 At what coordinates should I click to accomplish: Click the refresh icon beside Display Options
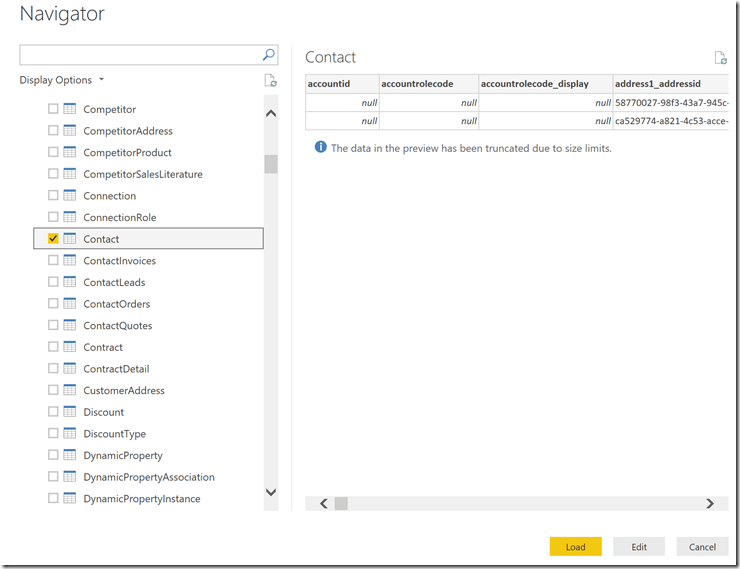pyautogui.click(x=270, y=81)
